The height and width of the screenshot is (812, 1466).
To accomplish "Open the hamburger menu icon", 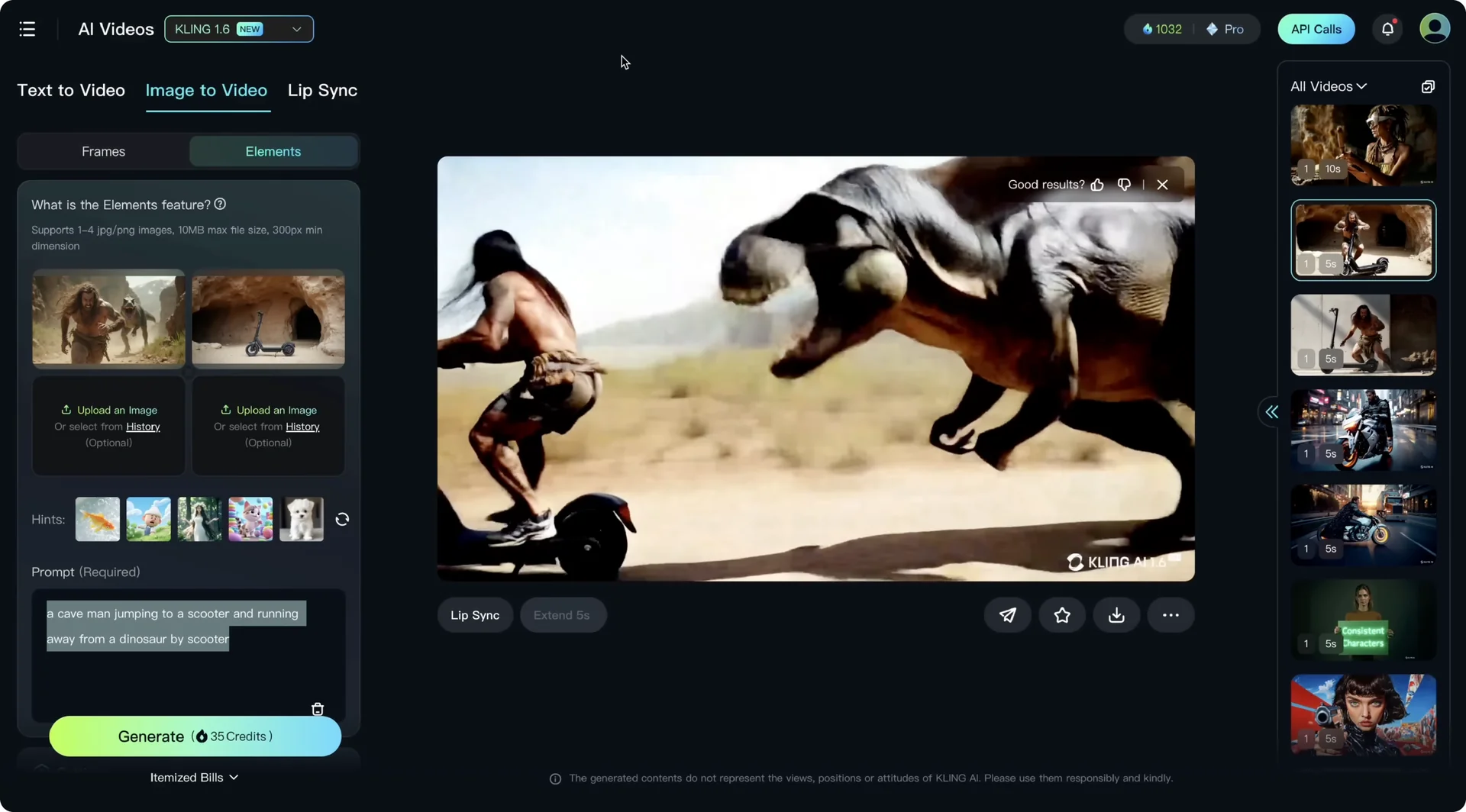I will pyautogui.click(x=27, y=29).
